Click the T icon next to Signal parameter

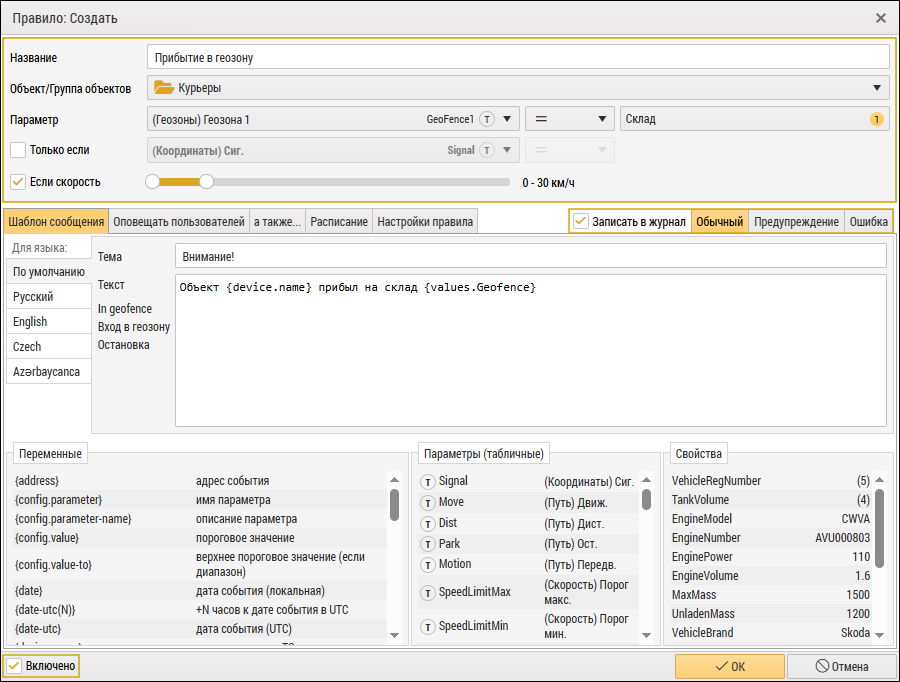pyautogui.click(x=428, y=482)
